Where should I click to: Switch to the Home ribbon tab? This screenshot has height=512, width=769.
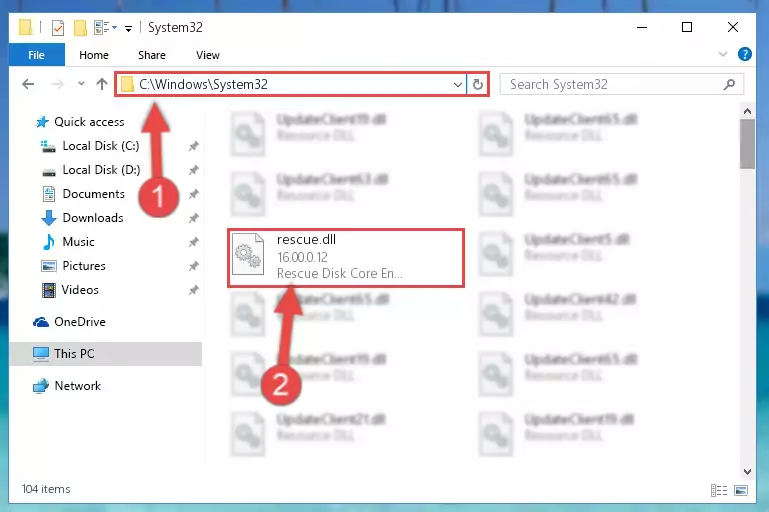point(94,55)
